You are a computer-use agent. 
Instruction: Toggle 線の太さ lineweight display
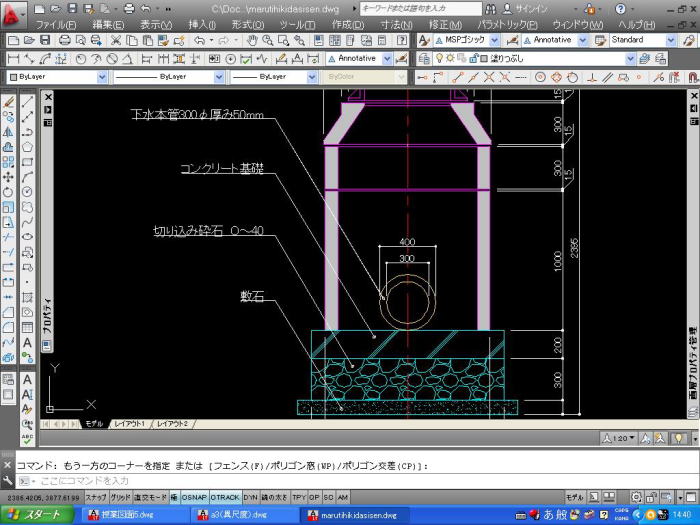point(275,497)
